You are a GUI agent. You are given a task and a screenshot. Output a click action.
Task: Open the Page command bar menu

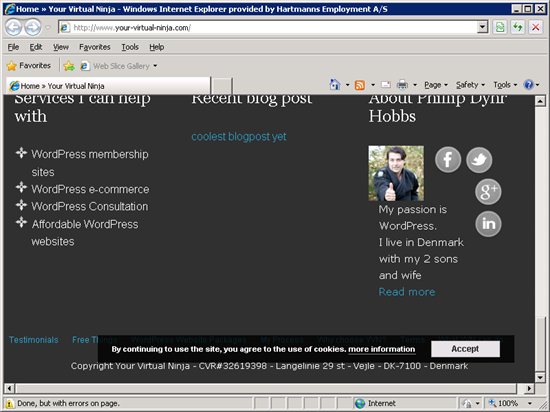point(436,85)
